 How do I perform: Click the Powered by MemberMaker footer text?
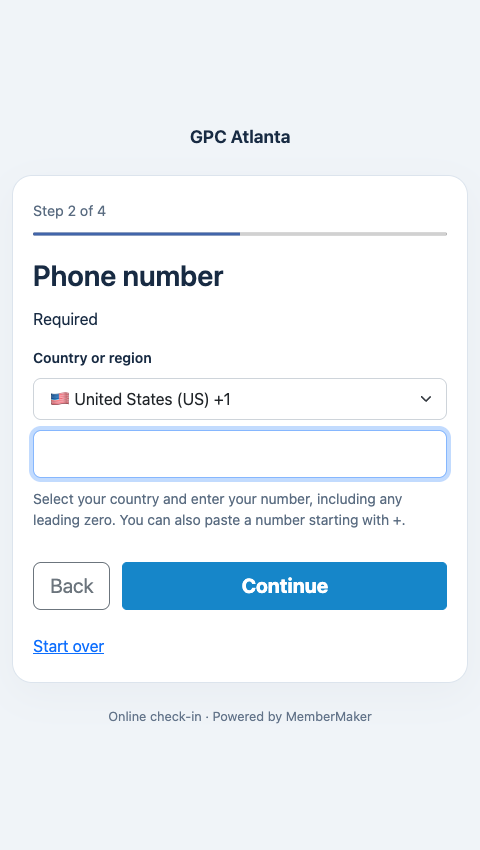pos(292,717)
